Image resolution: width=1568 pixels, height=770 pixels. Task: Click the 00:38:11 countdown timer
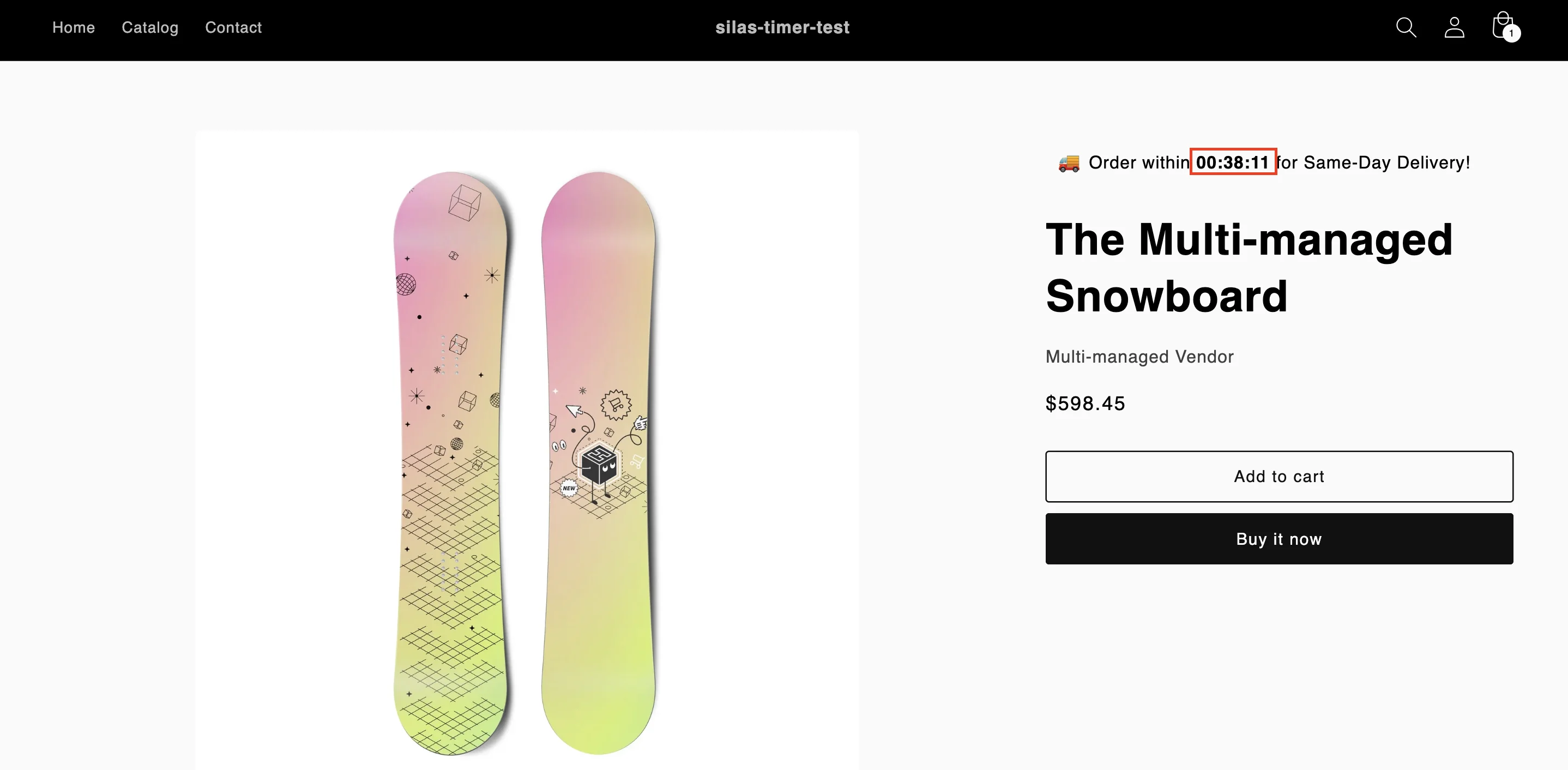click(1233, 162)
